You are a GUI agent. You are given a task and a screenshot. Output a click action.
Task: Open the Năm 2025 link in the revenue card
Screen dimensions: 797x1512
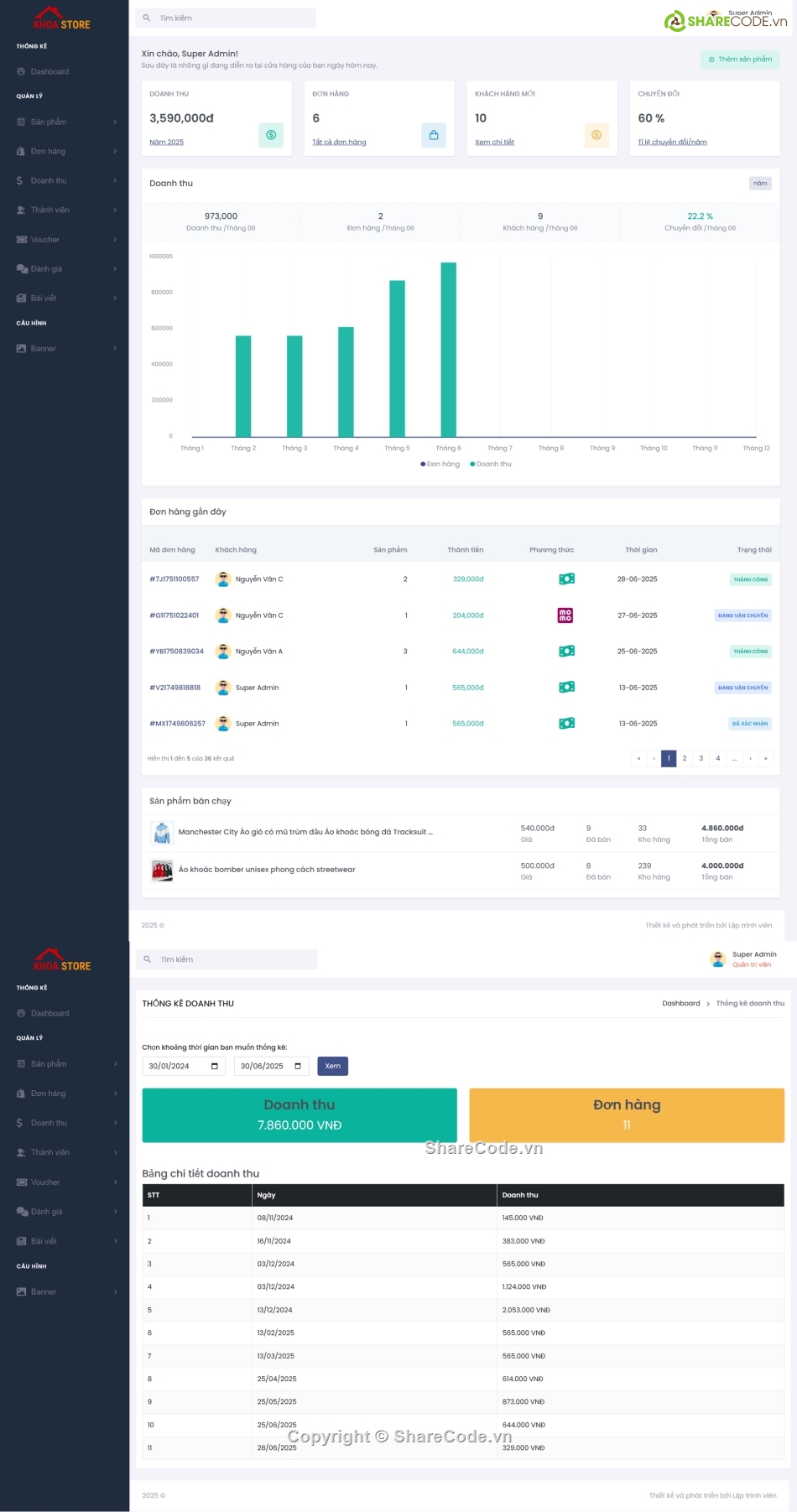[166, 143]
